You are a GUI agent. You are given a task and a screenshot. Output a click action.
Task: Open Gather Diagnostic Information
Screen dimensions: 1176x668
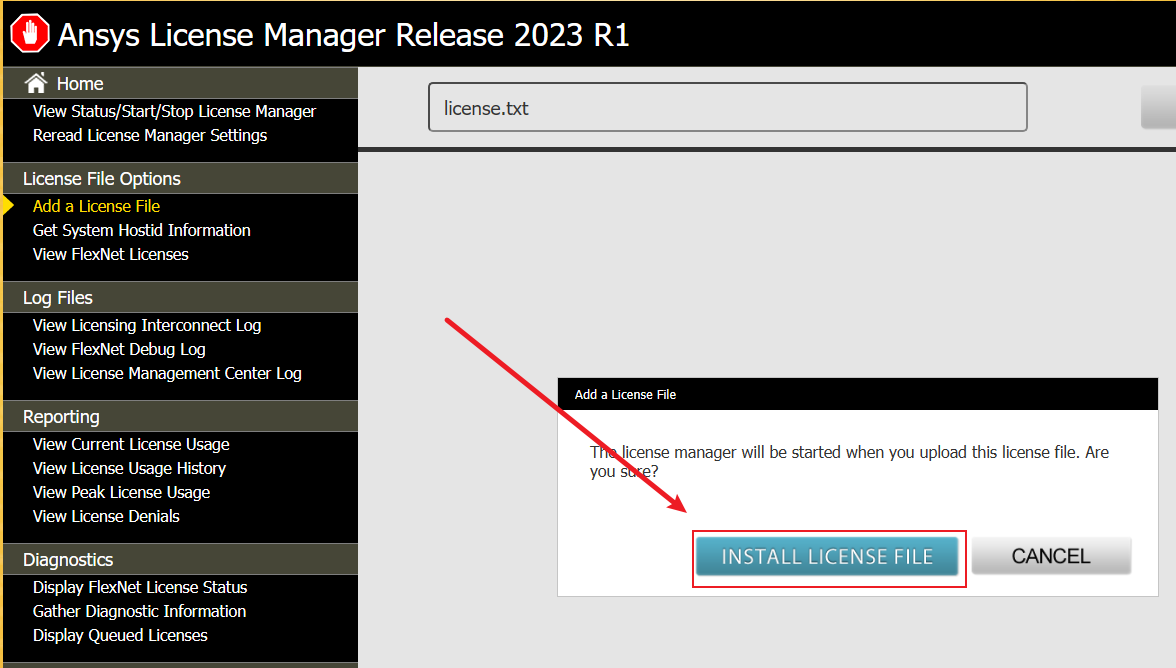coord(139,611)
